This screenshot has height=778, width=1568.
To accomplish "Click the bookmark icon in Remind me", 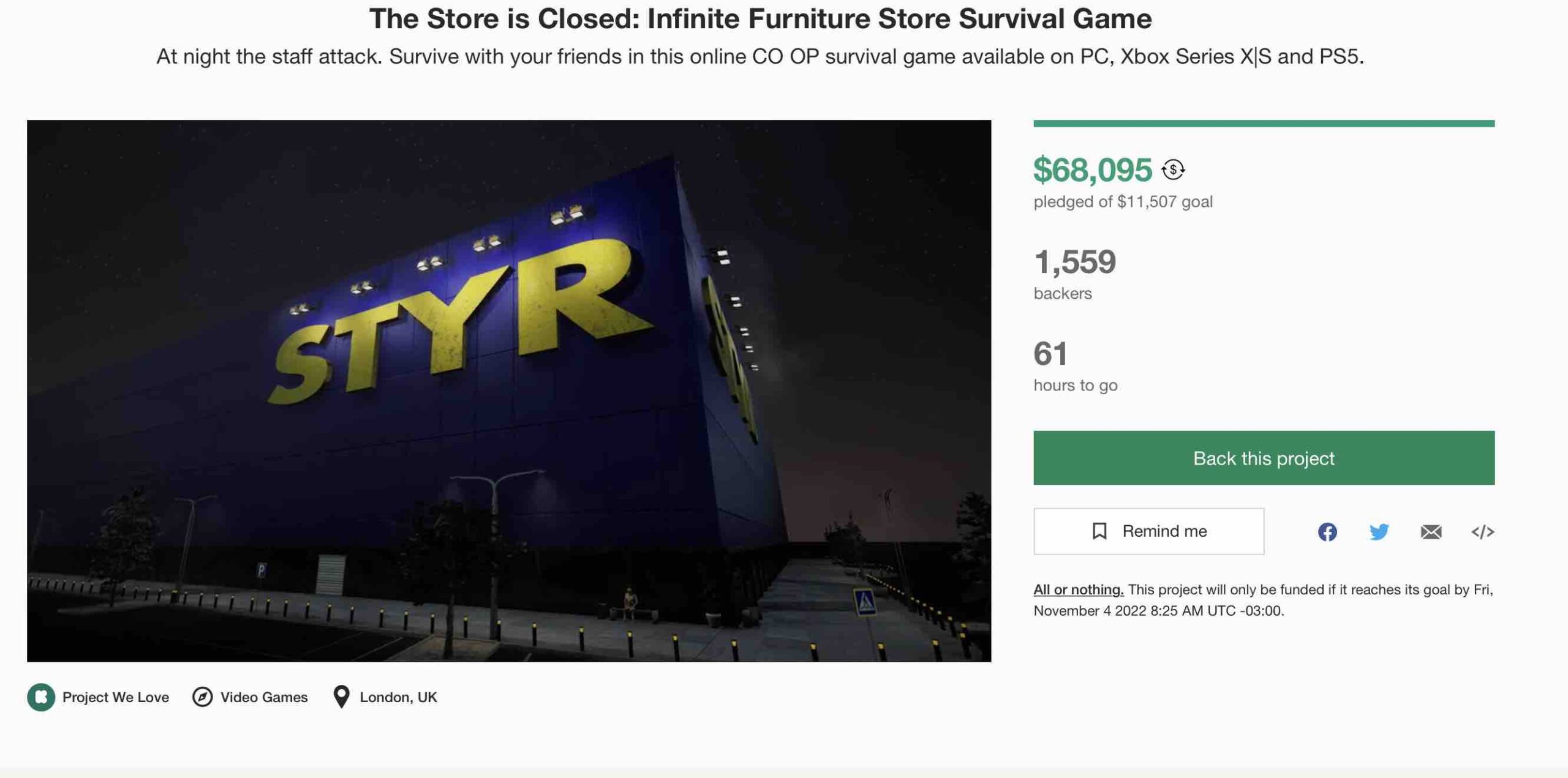I will coord(1099,531).
